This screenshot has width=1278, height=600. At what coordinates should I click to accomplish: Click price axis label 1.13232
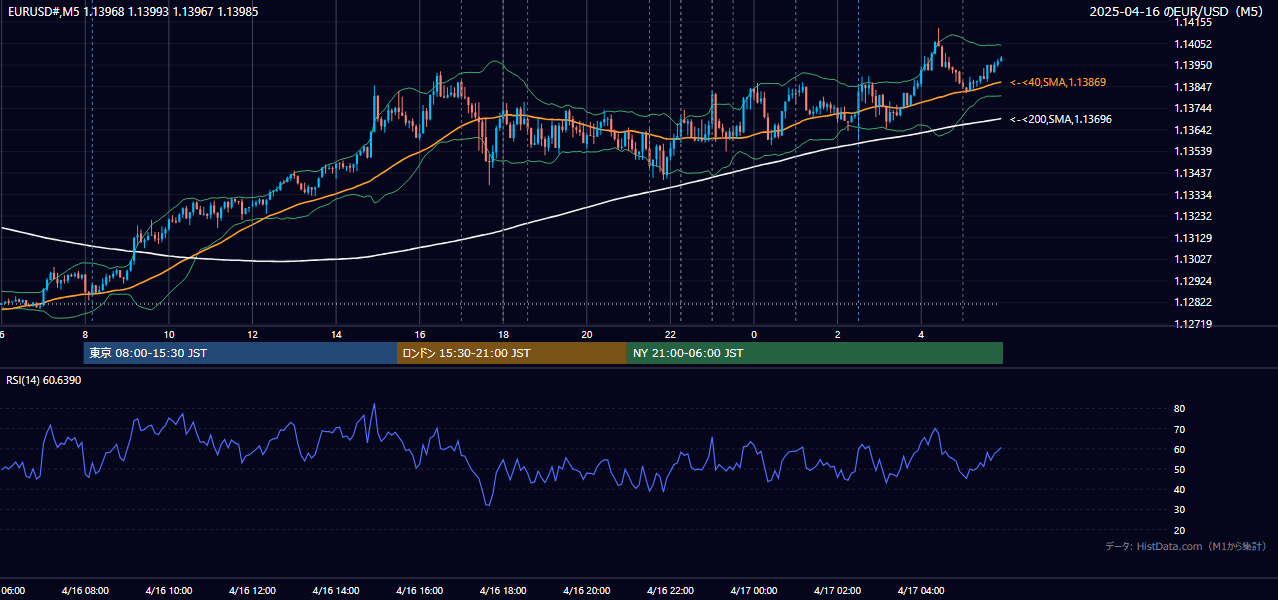click(1194, 216)
